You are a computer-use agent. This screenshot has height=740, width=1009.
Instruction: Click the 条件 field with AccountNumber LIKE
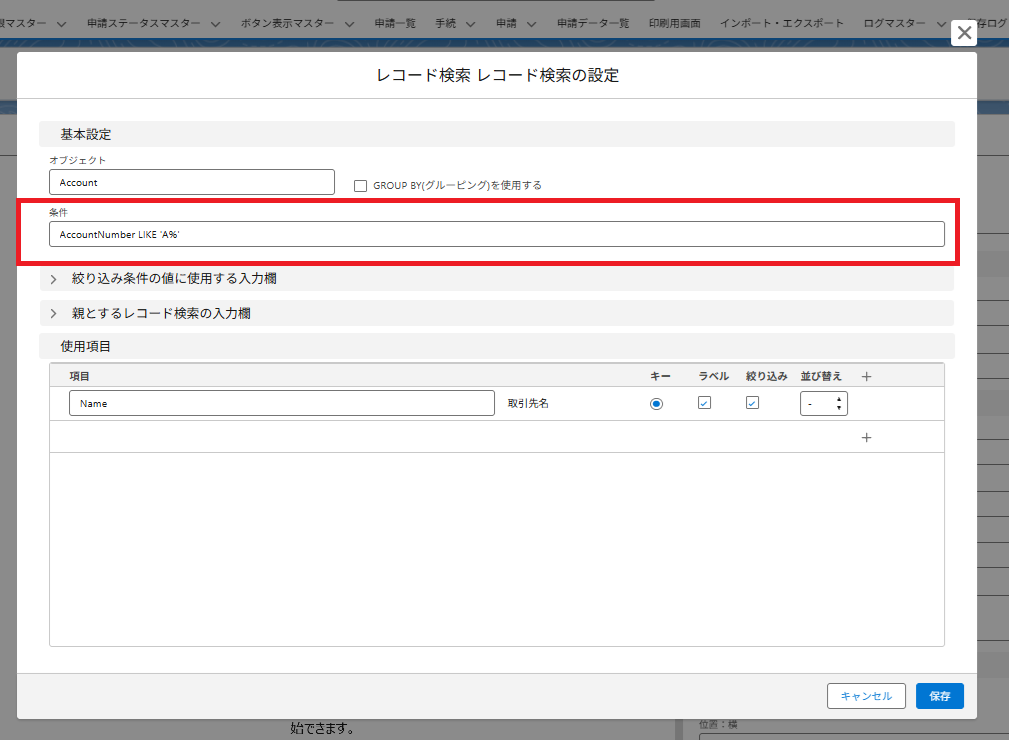tap(496, 234)
